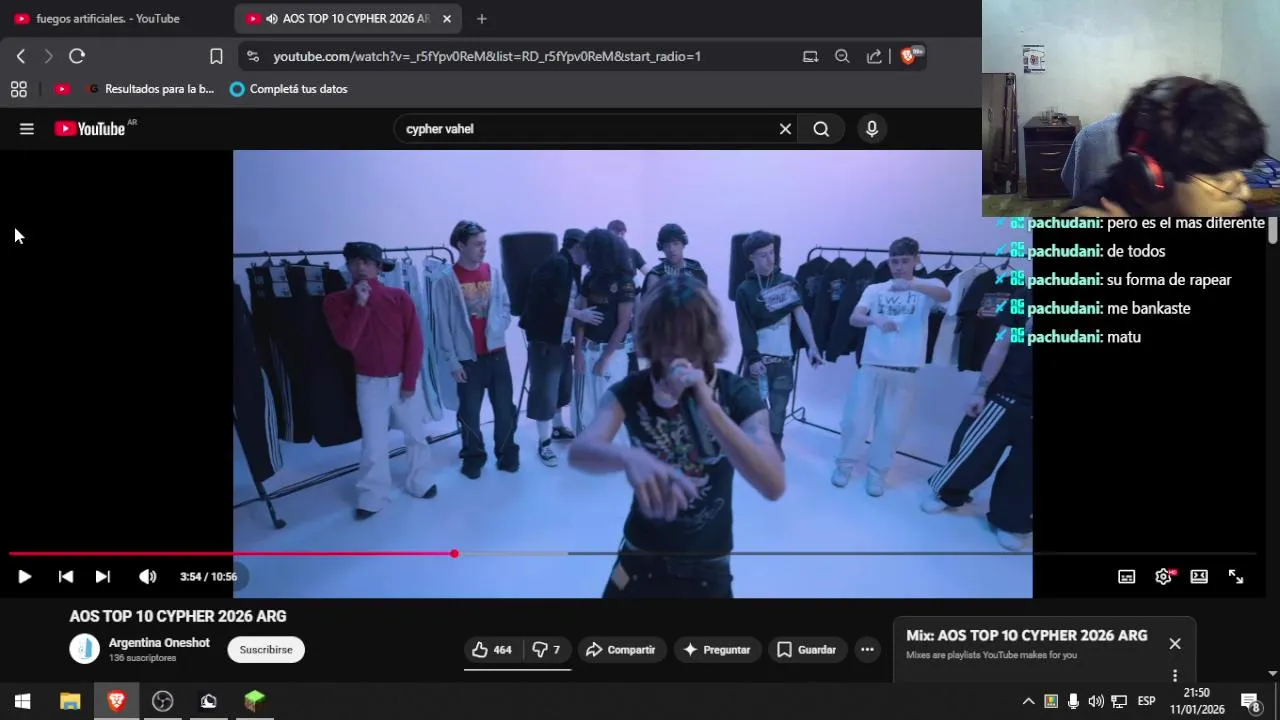Skip to previous video
This screenshot has width=1280, height=720.
65,576
